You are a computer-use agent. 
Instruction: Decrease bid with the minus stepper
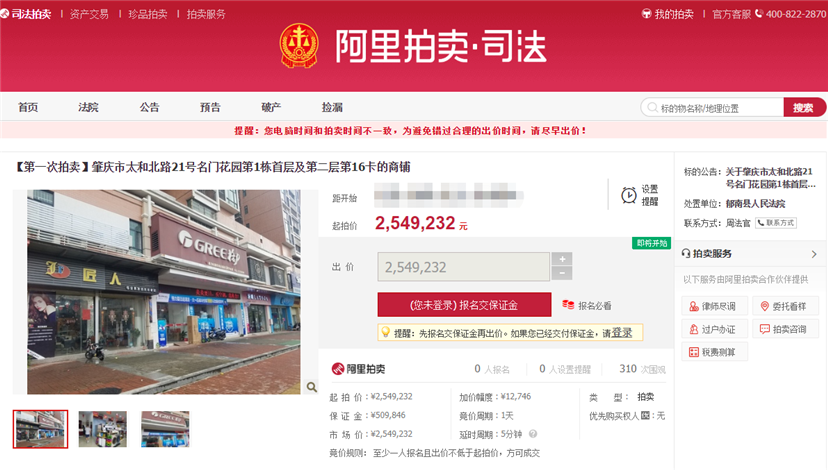[562, 274]
